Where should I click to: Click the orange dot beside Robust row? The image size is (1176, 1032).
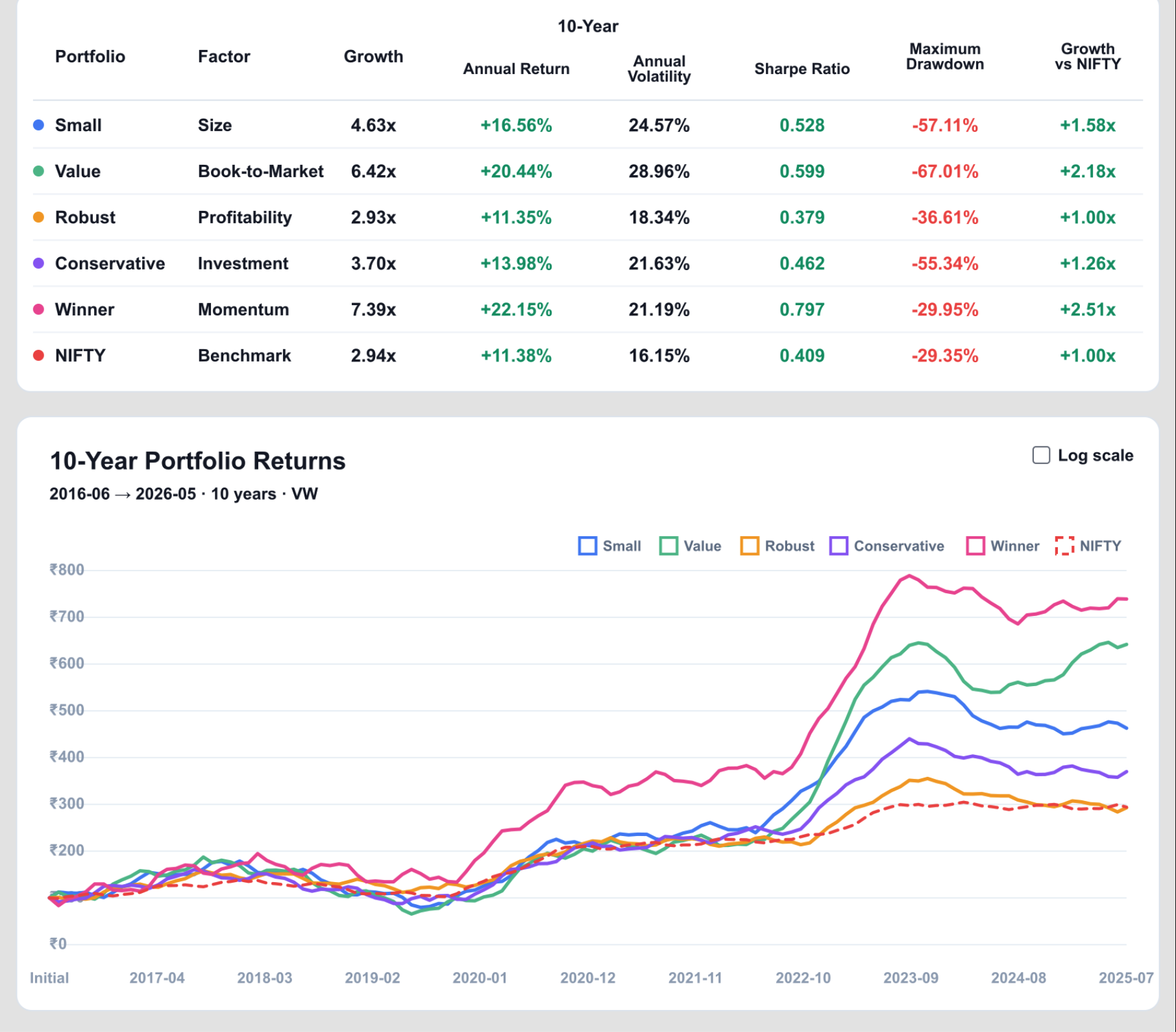point(38,217)
